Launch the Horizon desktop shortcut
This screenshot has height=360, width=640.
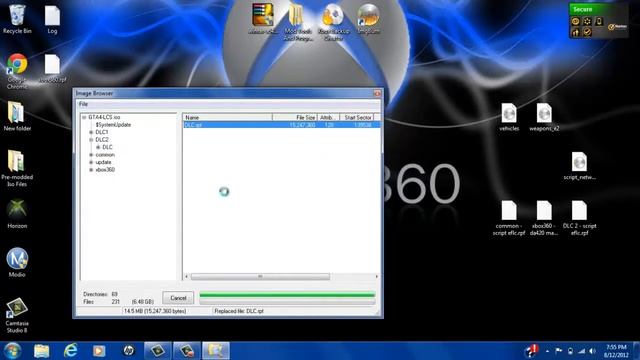coord(17,214)
